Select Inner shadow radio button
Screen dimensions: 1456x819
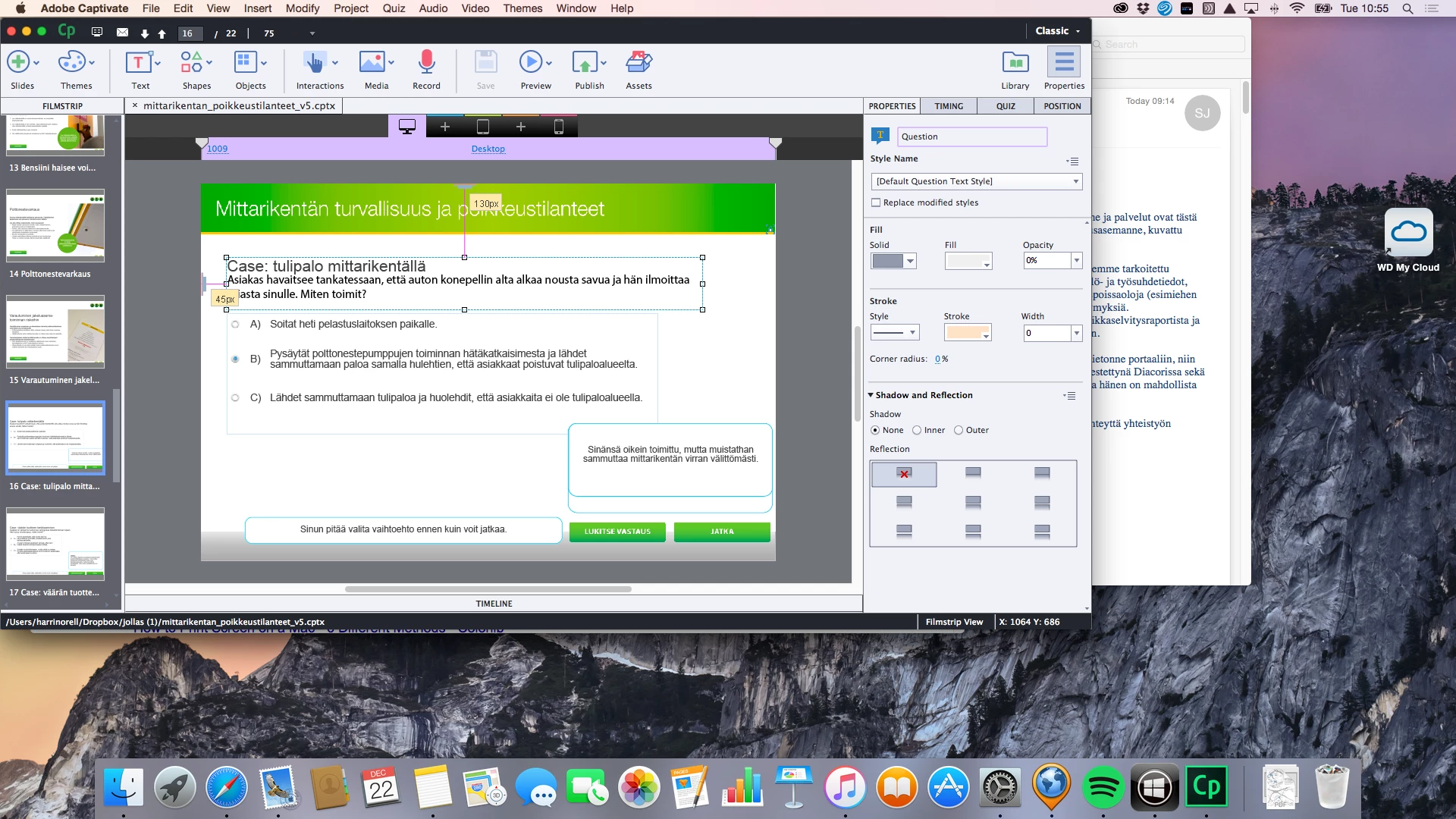917,430
